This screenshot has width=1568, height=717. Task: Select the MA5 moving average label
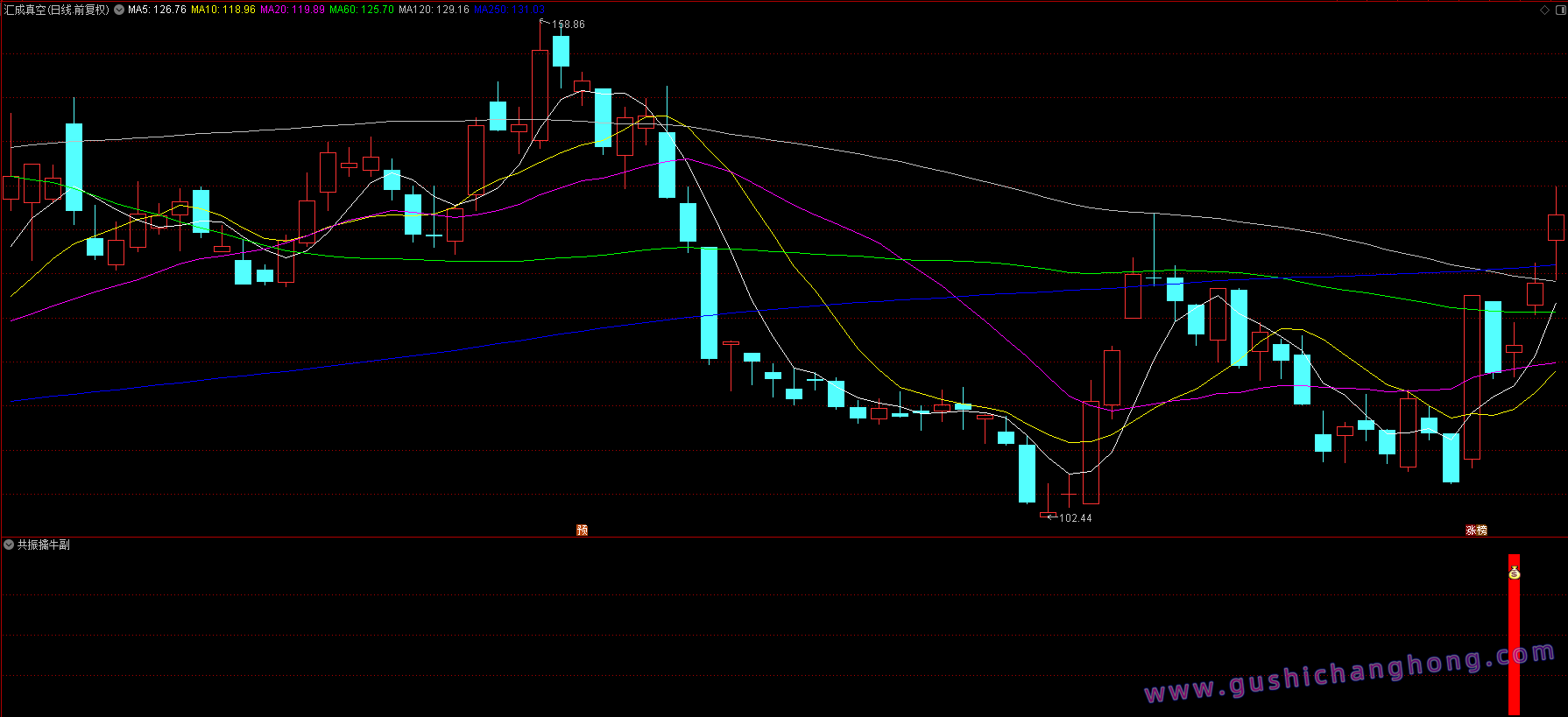click(157, 10)
